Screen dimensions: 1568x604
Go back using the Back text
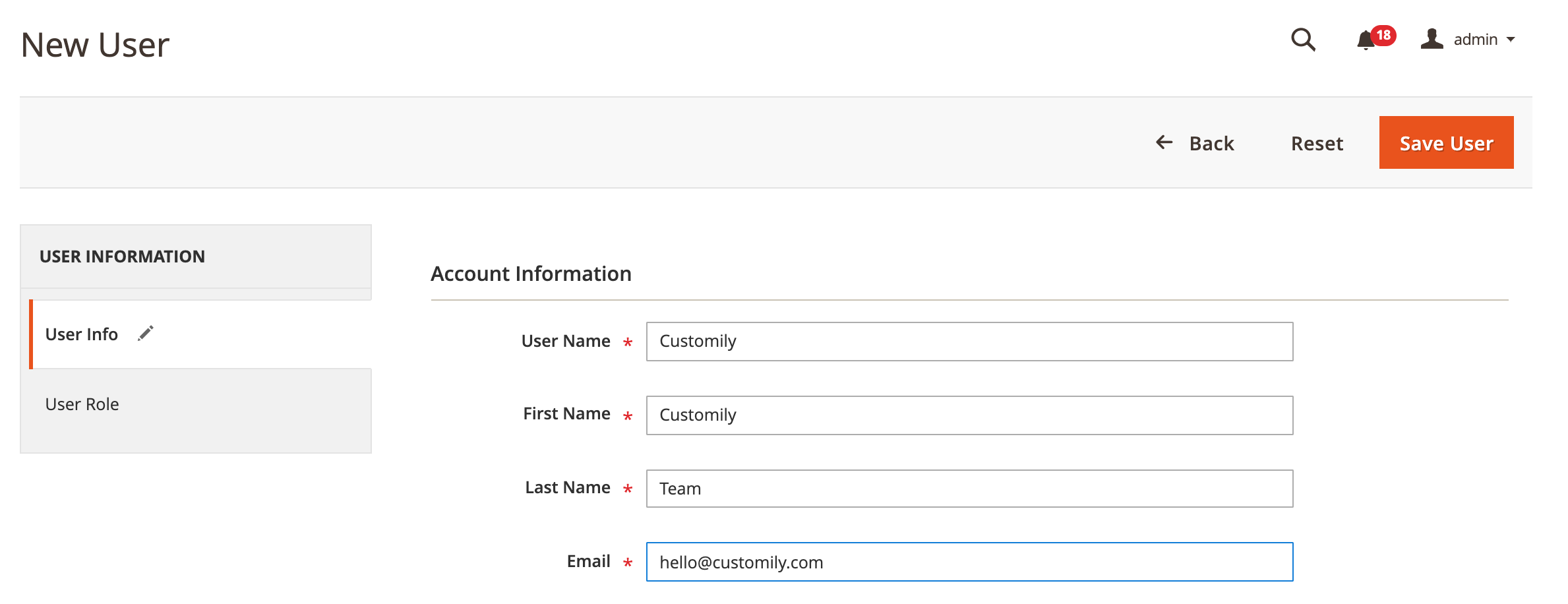tap(1211, 143)
